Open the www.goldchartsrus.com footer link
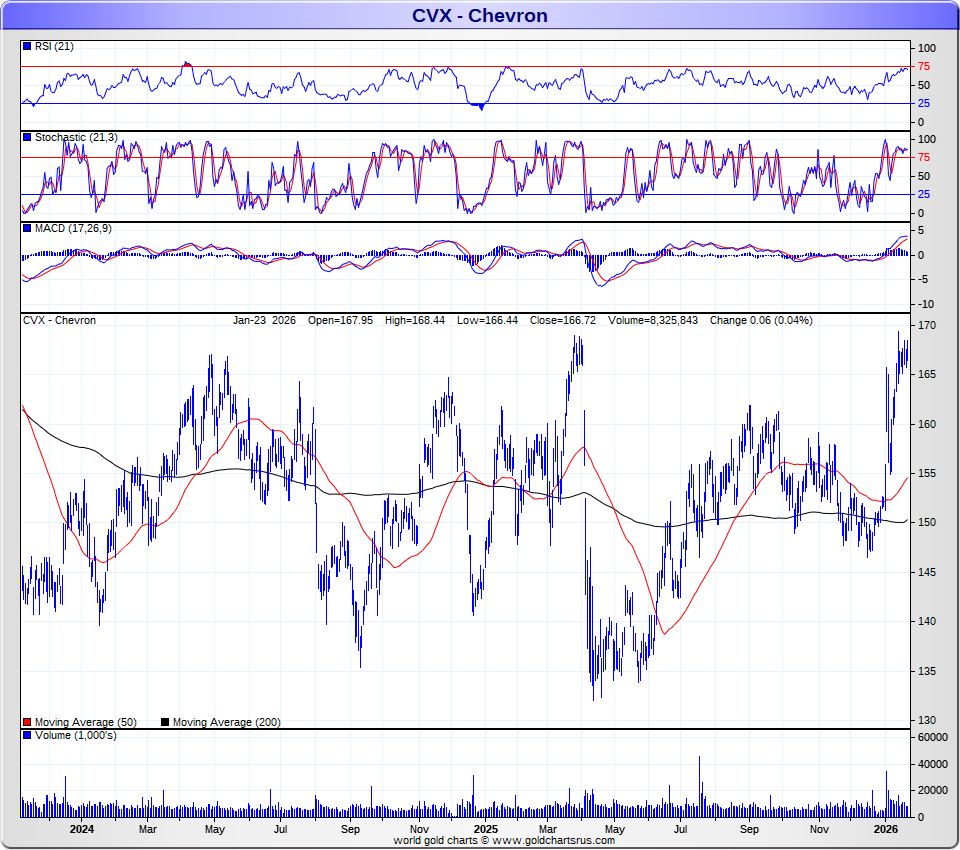This screenshot has width=960, height=850. (553, 840)
